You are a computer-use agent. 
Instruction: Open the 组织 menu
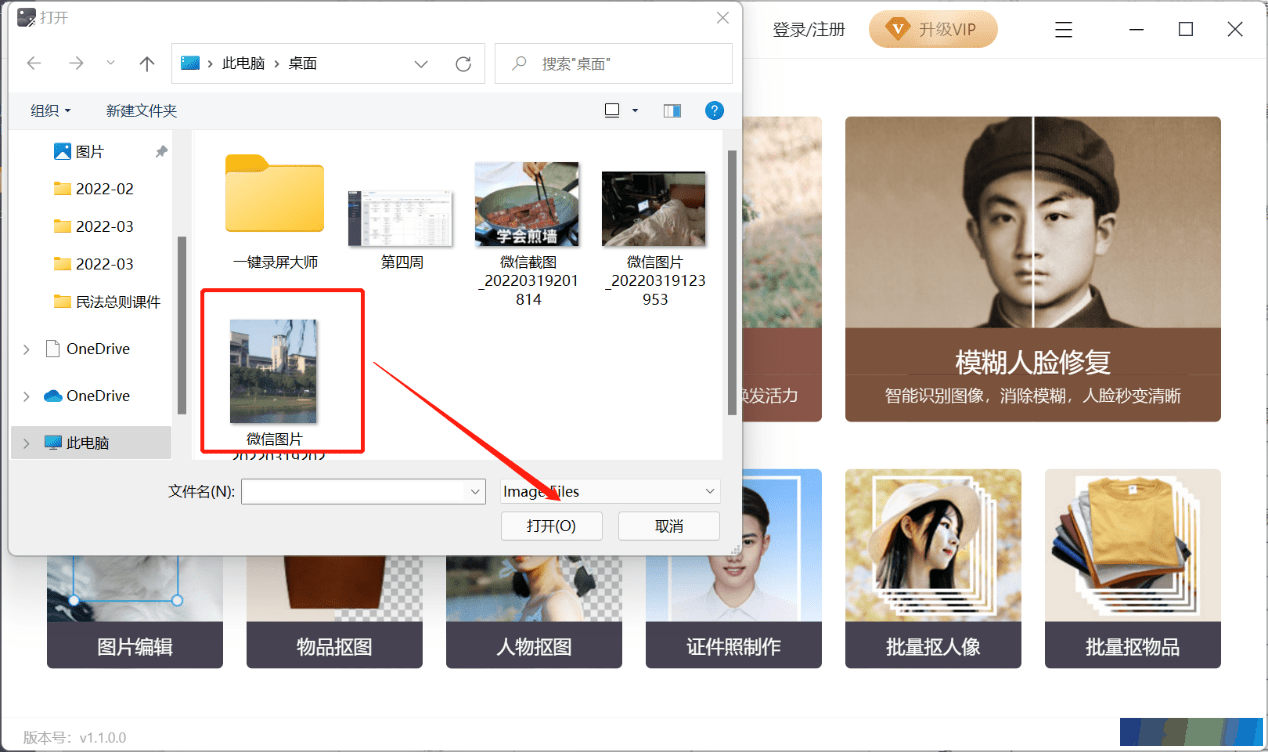pos(50,111)
